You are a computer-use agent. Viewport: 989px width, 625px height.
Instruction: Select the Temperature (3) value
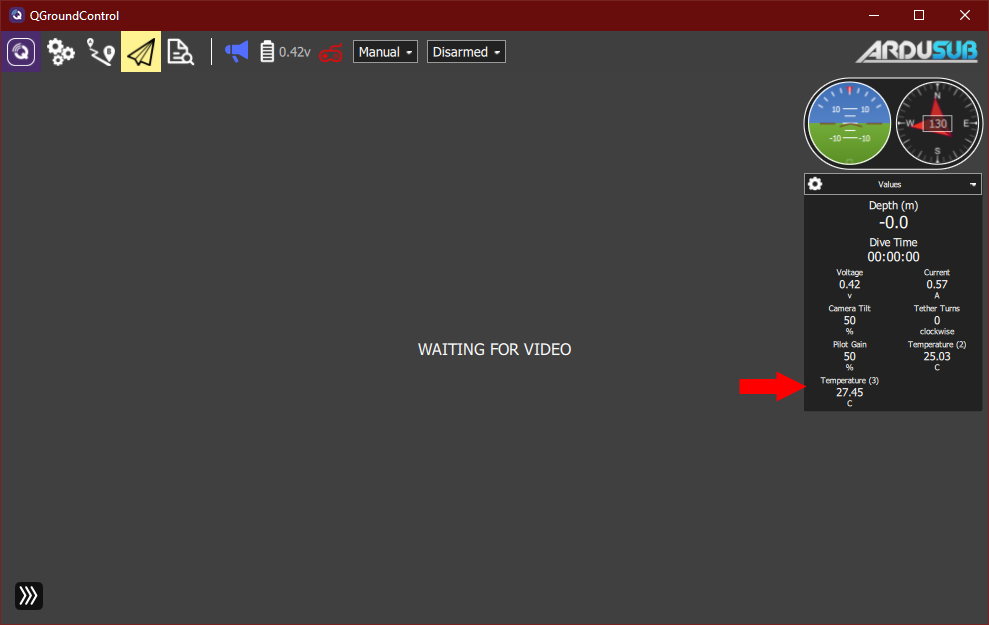point(849,392)
